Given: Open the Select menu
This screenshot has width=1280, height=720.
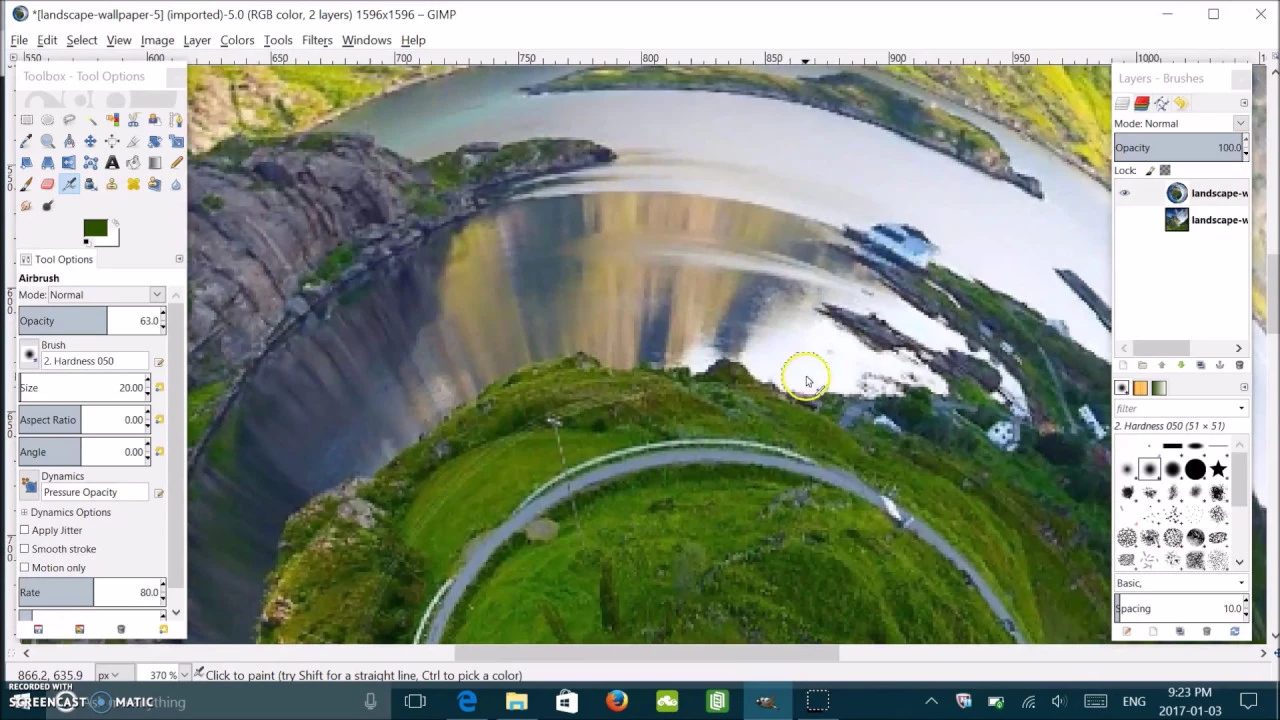Looking at the screenshot, I should coord(82,40).
